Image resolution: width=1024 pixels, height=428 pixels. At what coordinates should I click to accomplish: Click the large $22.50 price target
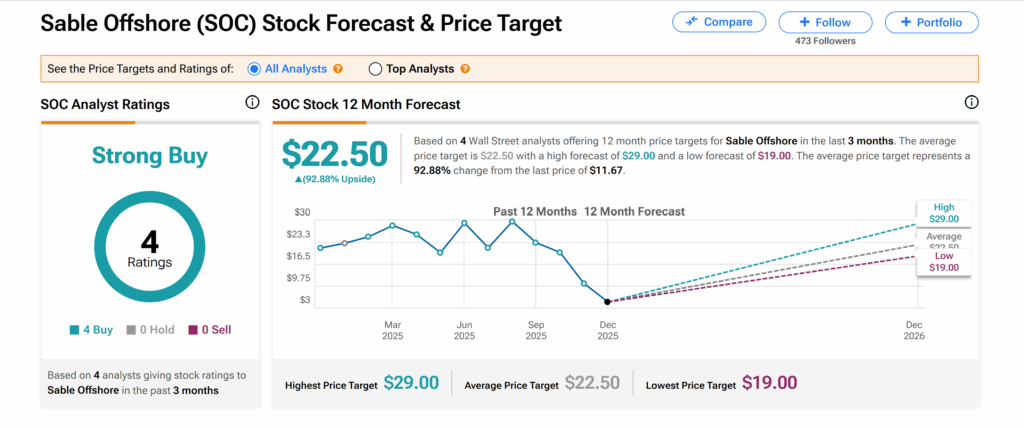pyautogui.click(x=334, y=153)
